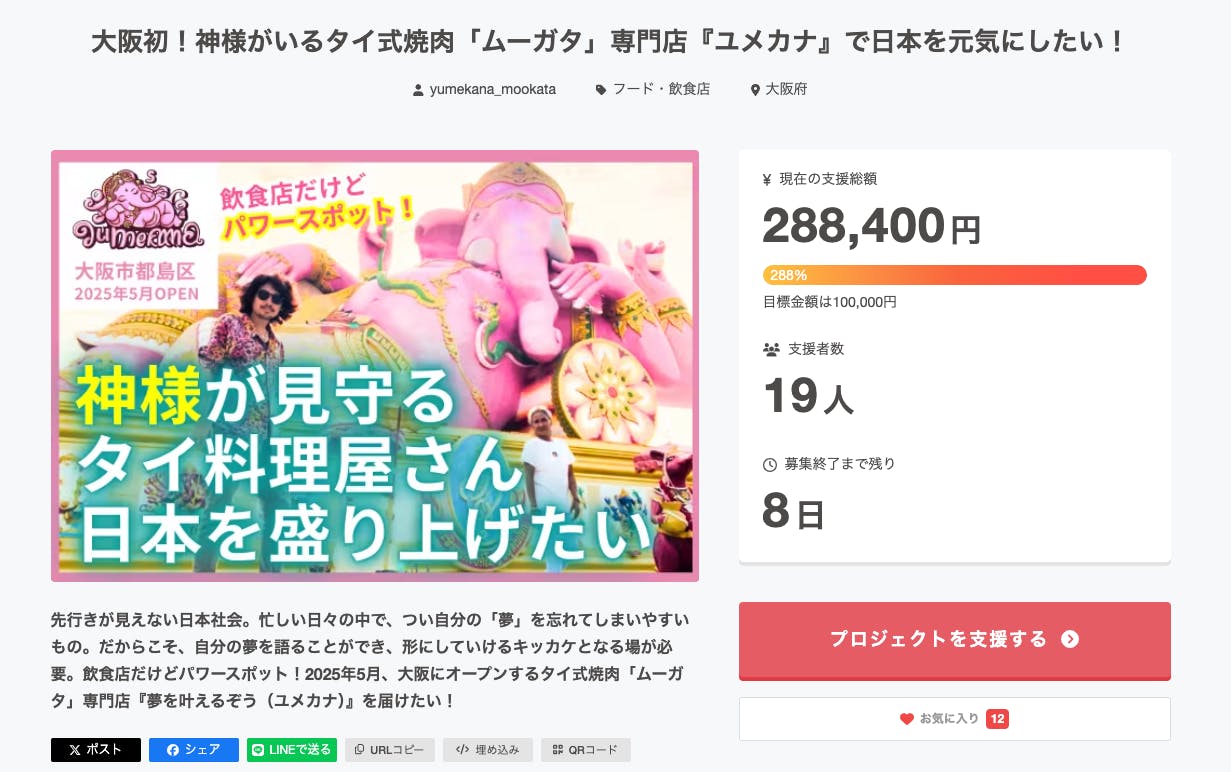1231x772 pixels.
Task: Click the clock icon beside 募集終了まで残り
Action: [x=770, y=465]
